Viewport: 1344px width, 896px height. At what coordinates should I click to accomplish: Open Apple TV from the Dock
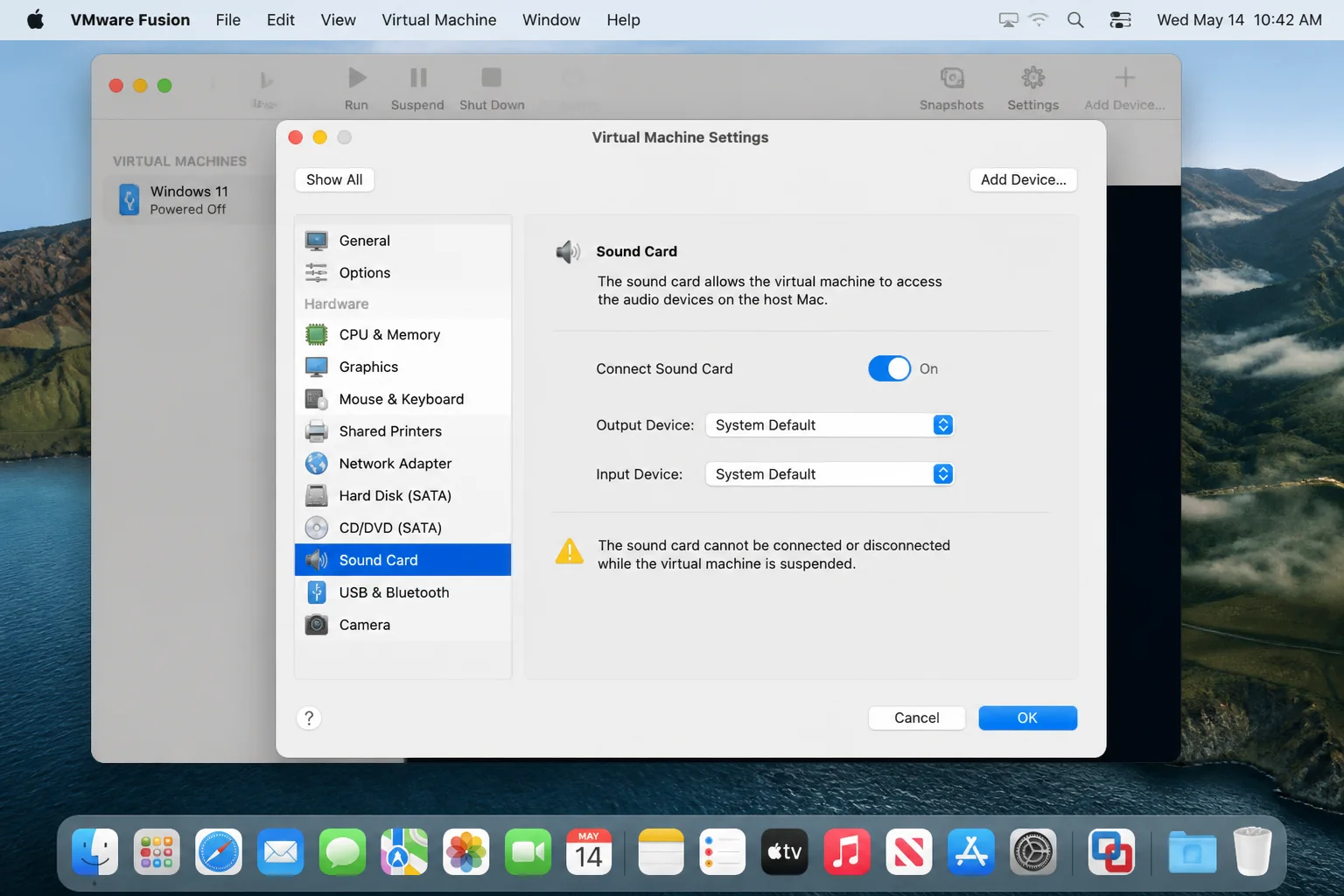[785, 851]
